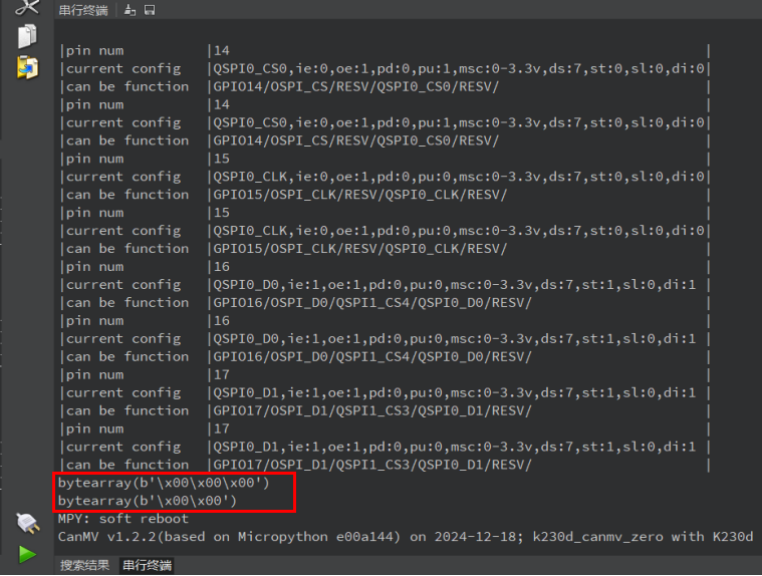
Task: Click the scissors Cut icon
Action: pyautogui.click(x=27, y=7)
